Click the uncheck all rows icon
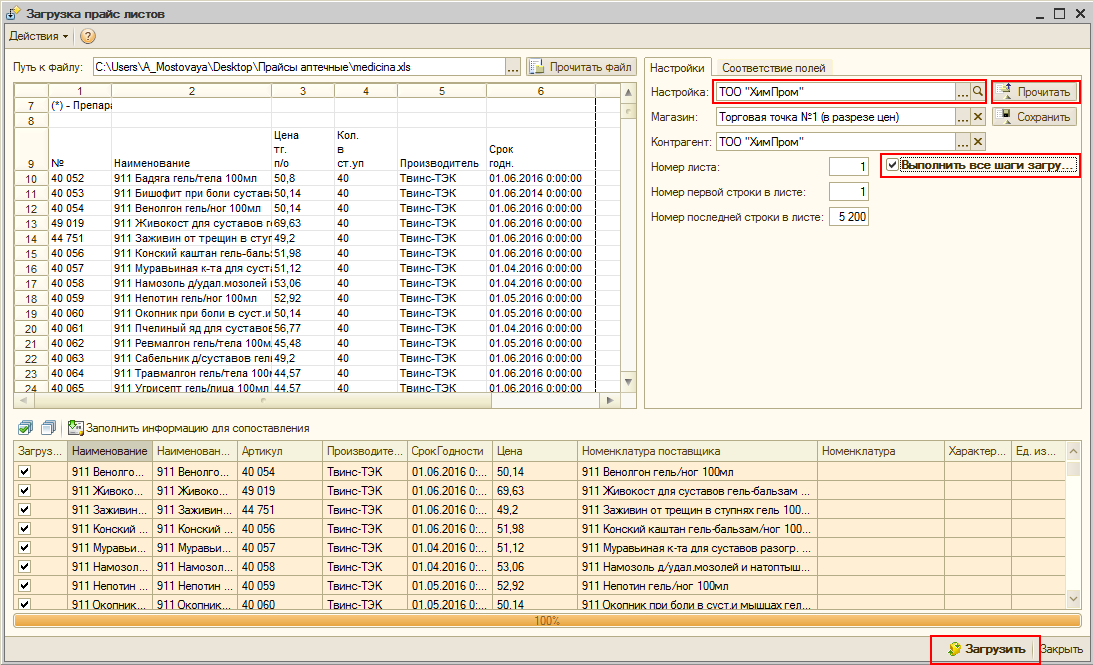Screen dimensions: 1093x665 tap(47, 428)
